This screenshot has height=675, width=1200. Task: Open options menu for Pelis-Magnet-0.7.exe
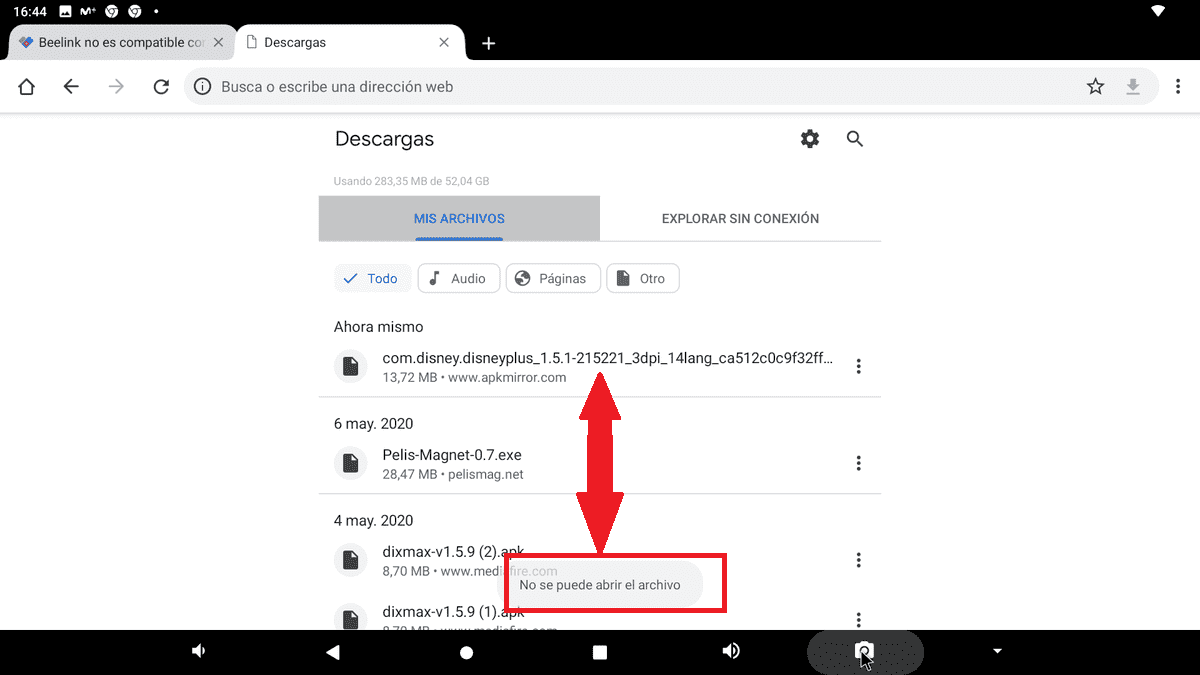click(858, 464)
